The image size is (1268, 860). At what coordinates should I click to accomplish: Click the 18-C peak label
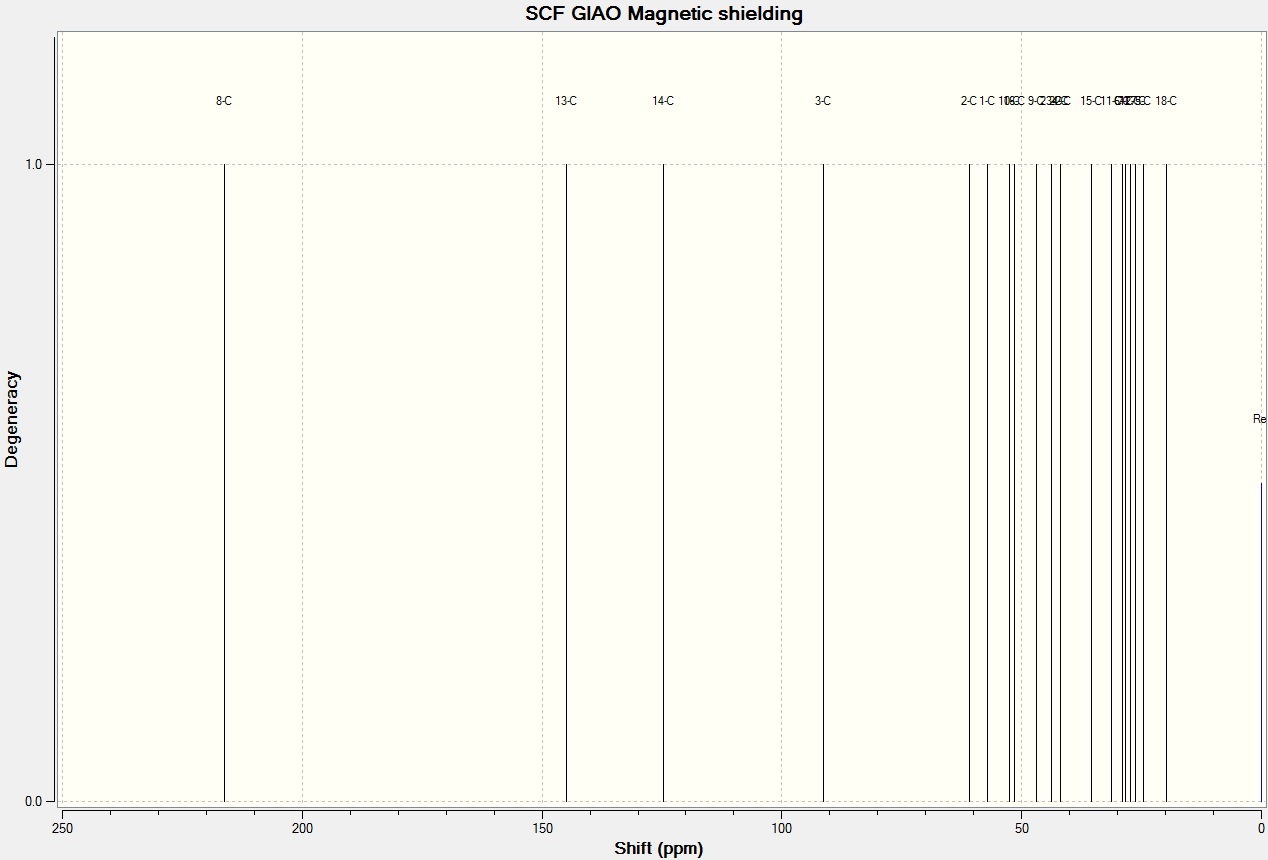pos(1166,101)
